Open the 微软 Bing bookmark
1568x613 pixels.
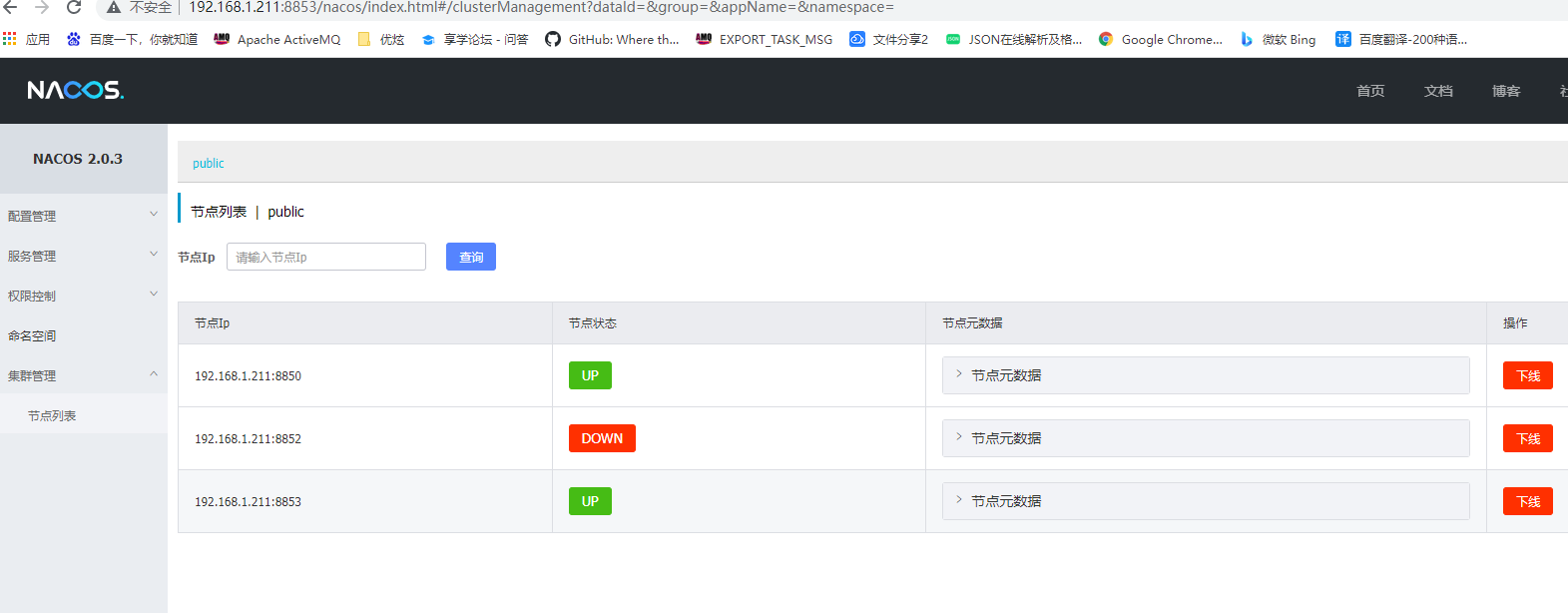[1278, 39]
